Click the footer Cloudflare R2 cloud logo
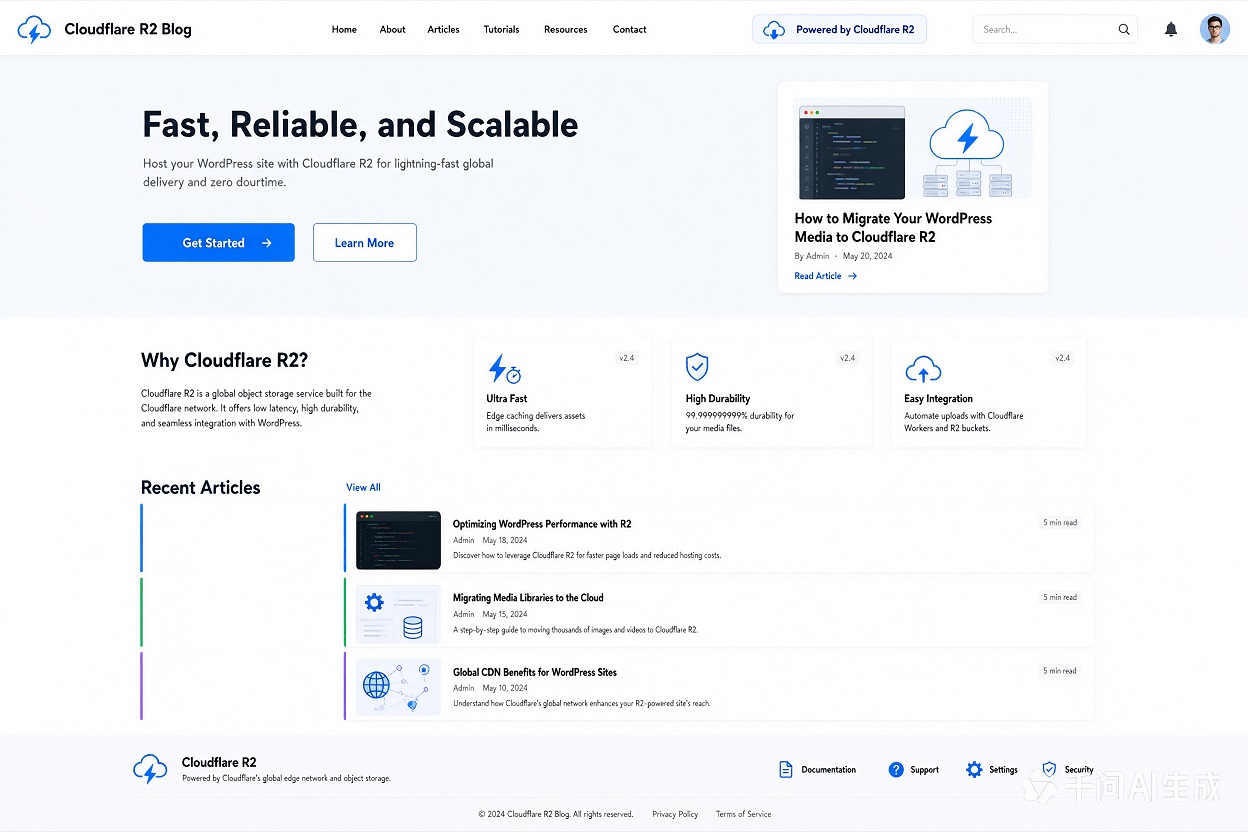The height and width of the screenshot is (832, 1248). coord(150,769)
